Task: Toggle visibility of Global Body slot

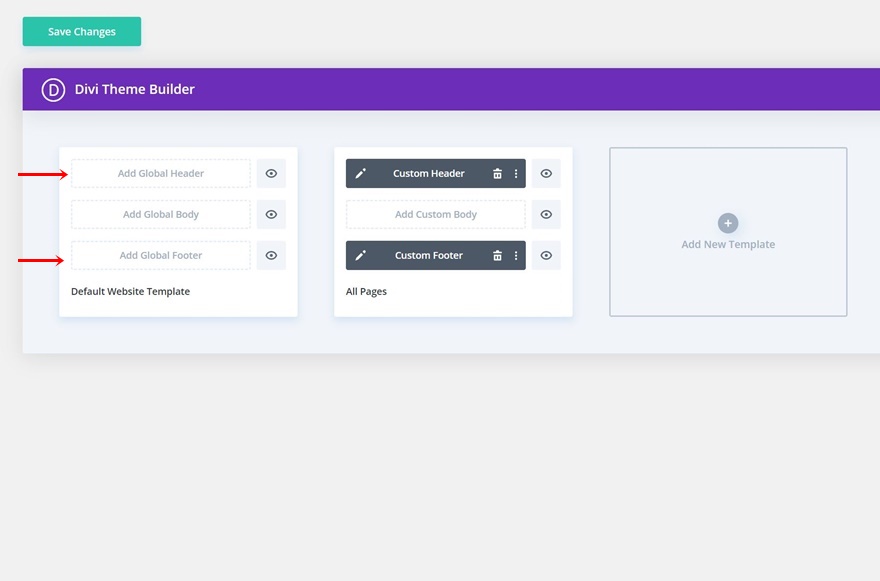Action: click(271, 214)
